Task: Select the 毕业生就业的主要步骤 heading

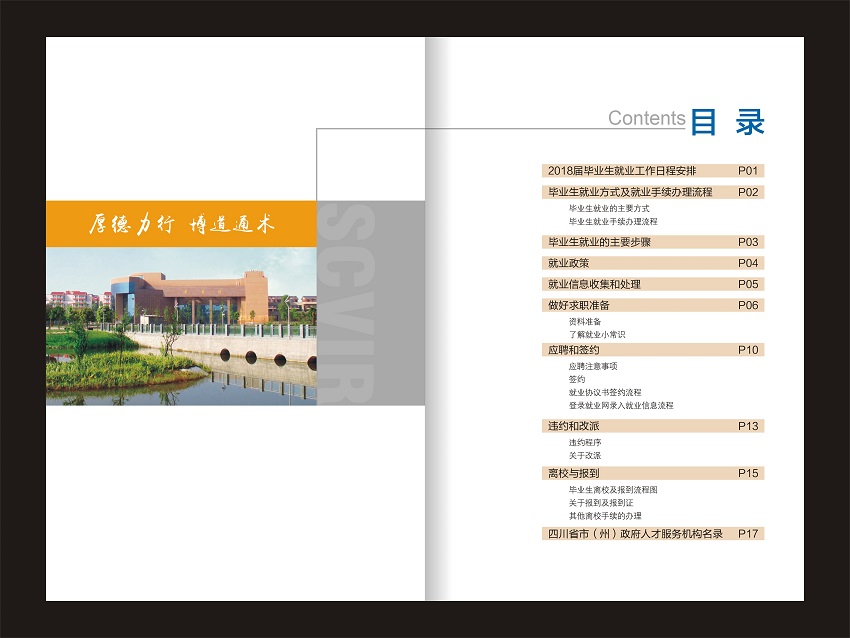Action: click(599, 242)
